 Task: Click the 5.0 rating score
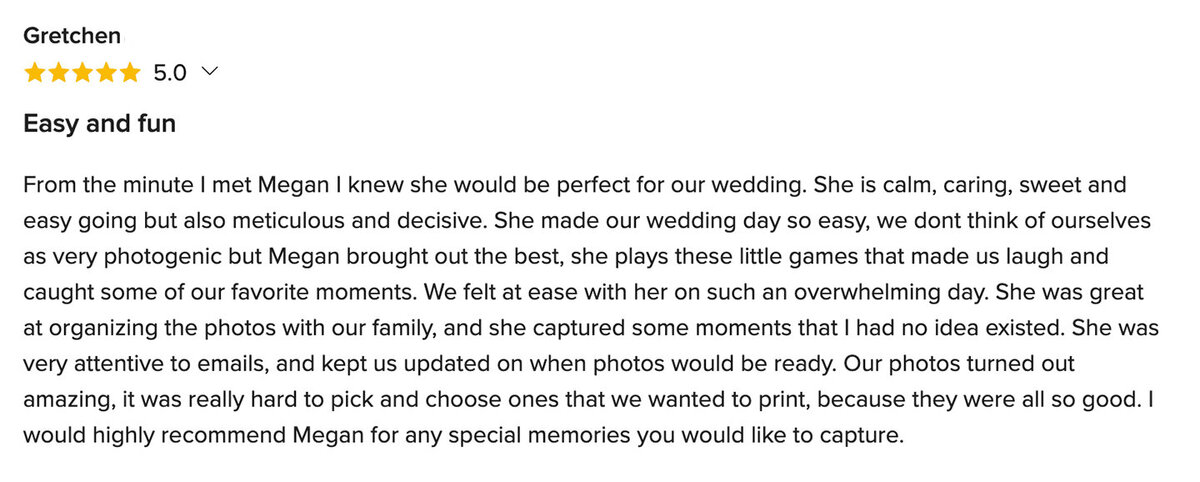pos(169,73)
